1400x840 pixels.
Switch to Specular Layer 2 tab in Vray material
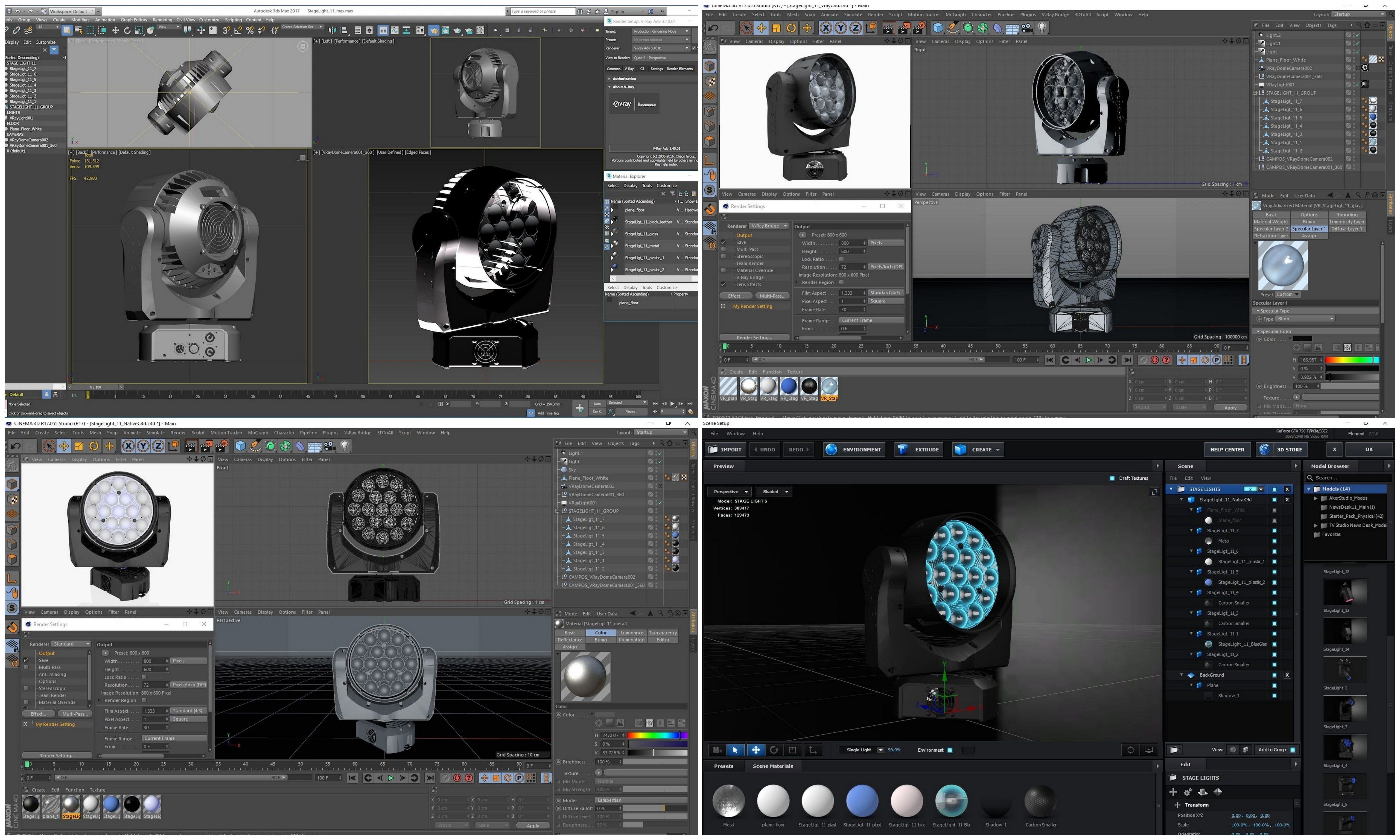1271,229
